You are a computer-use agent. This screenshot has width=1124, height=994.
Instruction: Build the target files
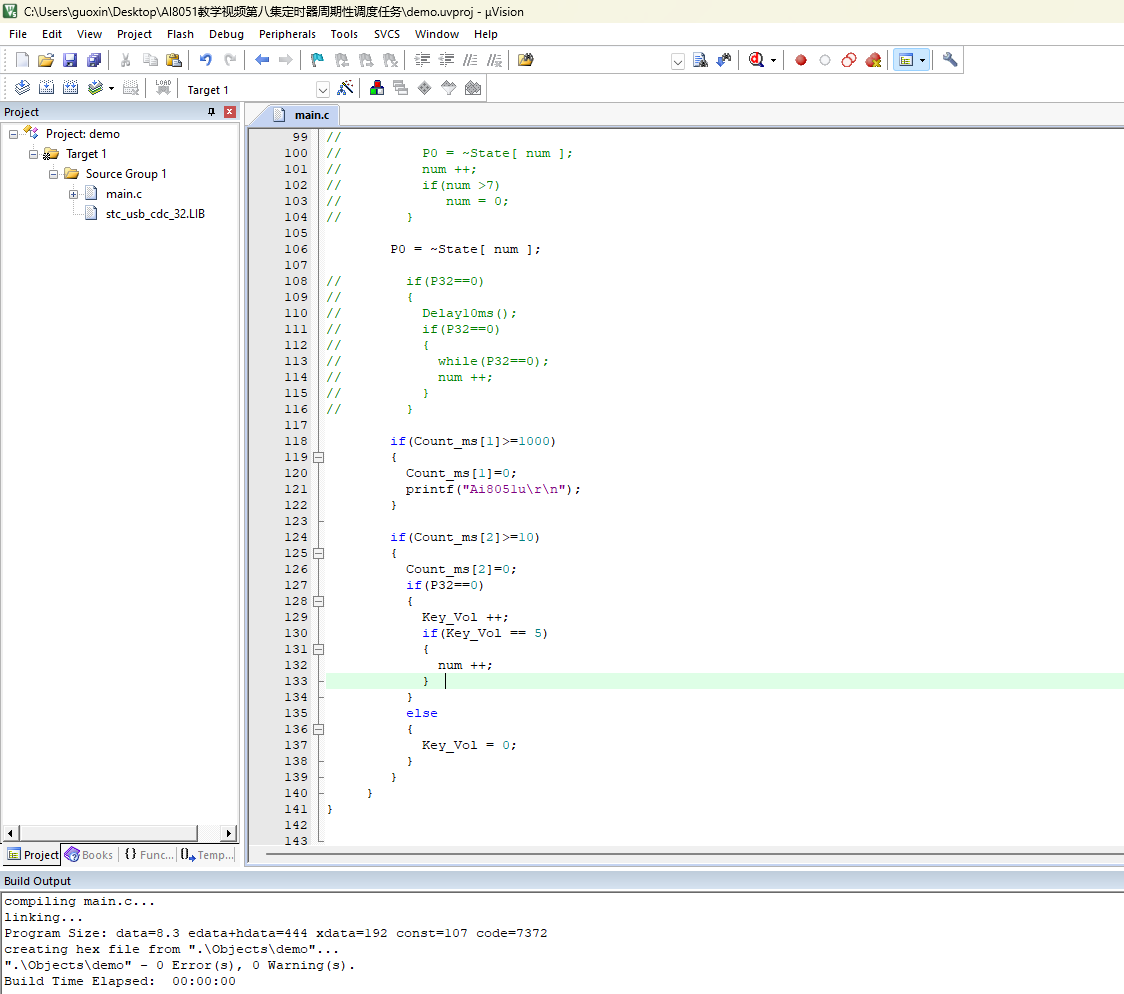[x=46, y=88]
